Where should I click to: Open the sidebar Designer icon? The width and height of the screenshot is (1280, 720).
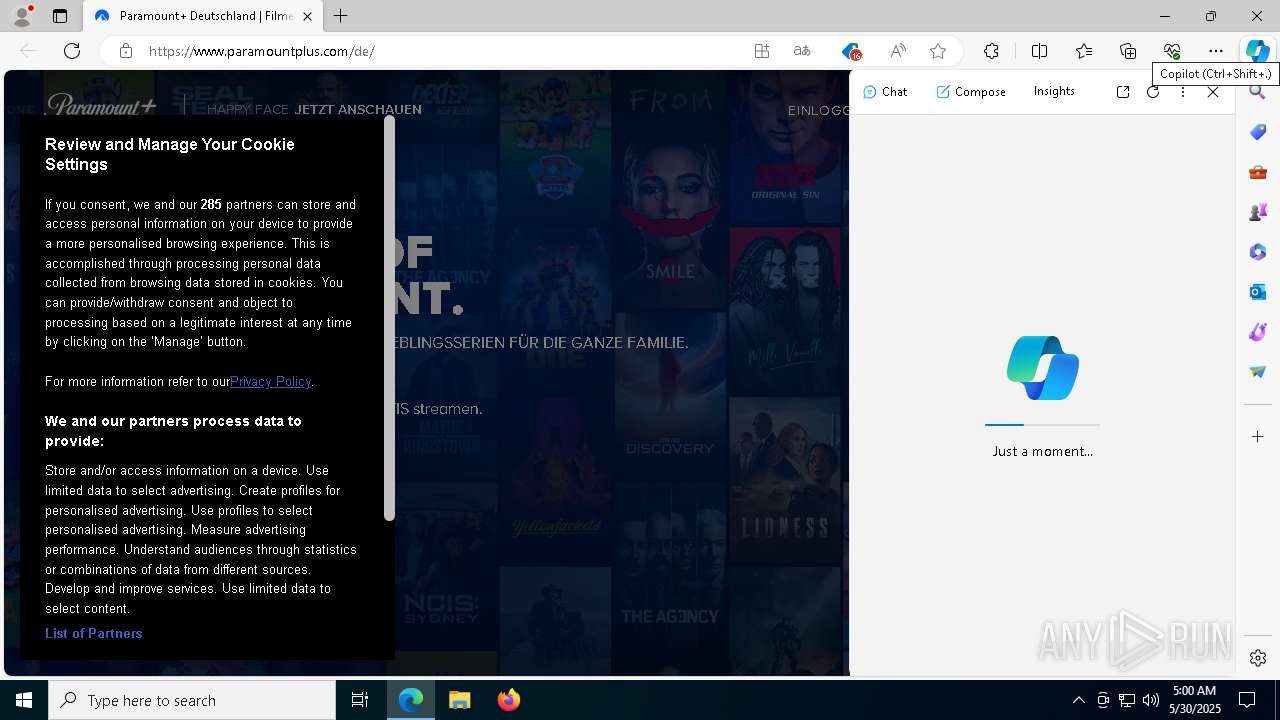[1258, 332]
